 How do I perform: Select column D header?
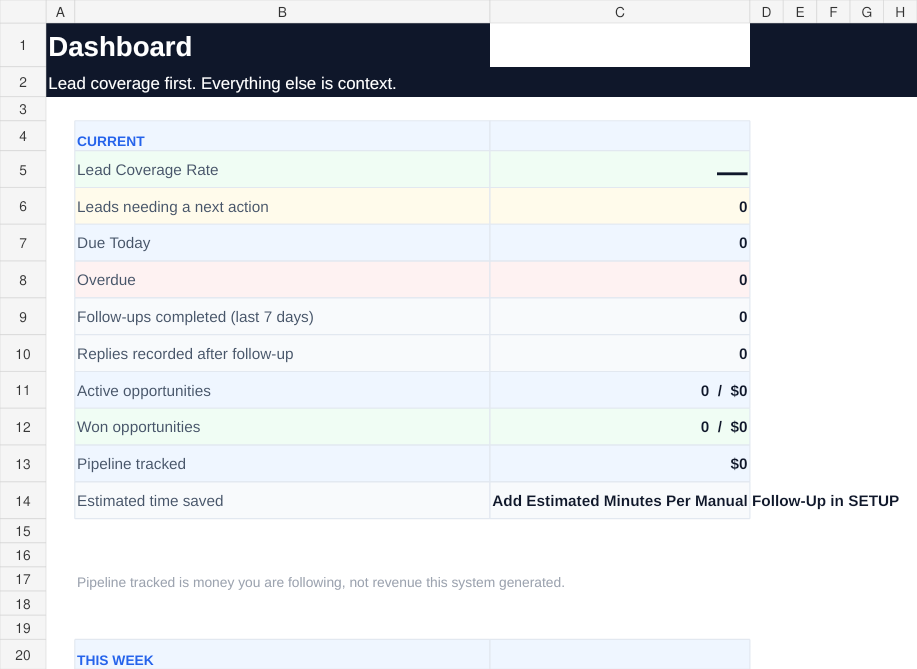point(766,12)
